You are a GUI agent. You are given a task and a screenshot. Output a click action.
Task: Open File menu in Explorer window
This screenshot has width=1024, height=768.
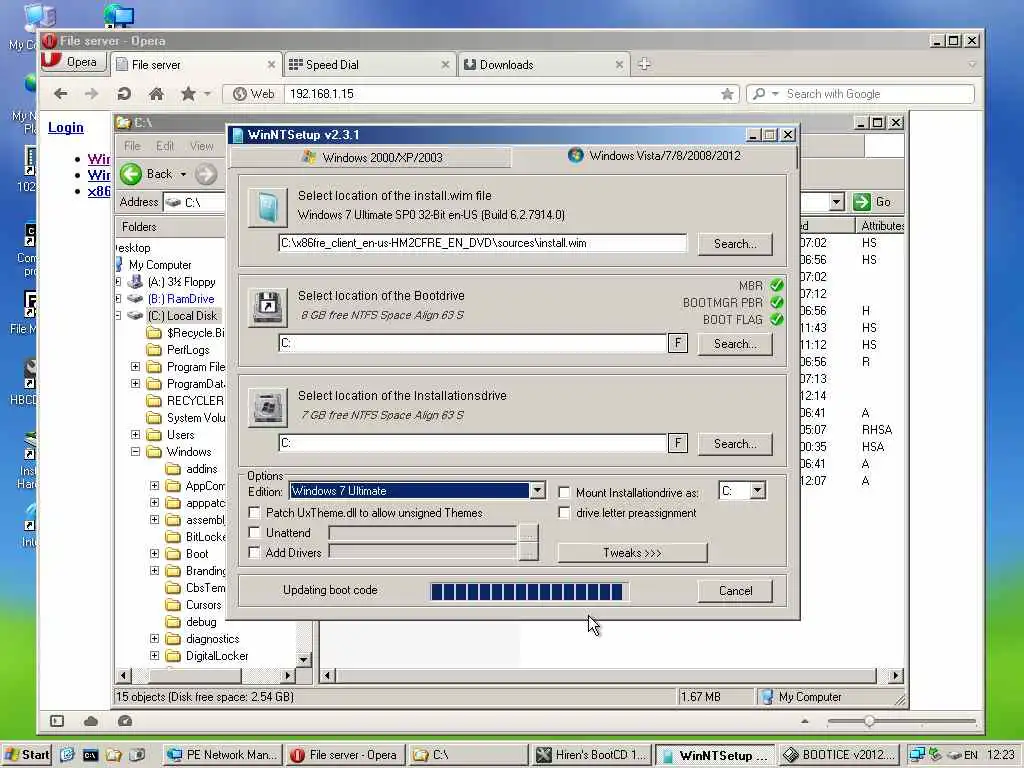point(132,146)
